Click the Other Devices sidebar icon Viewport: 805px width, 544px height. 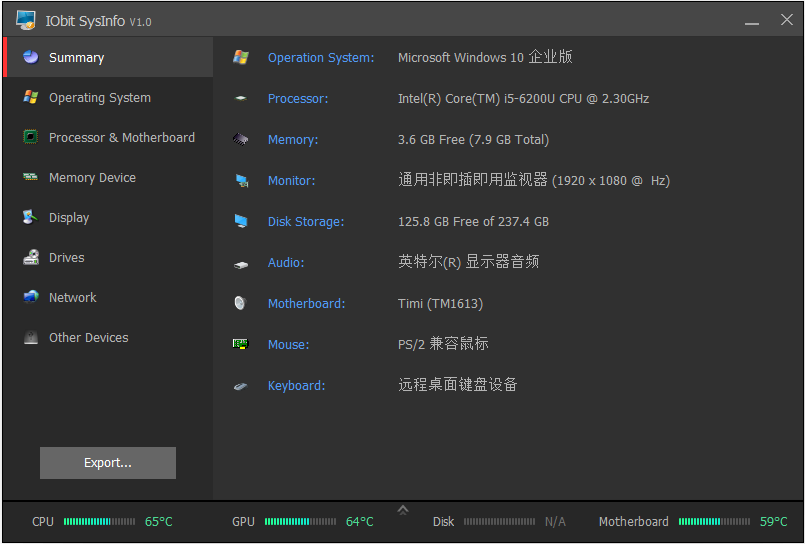pyautogui.click(x=31, y=337)
